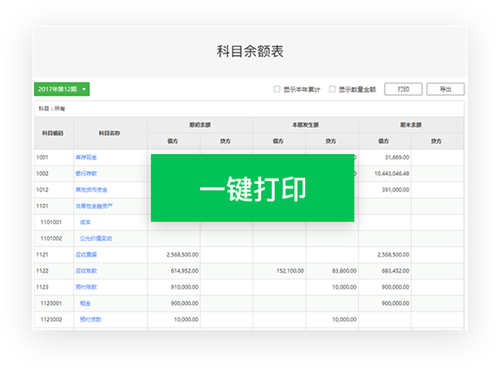Click period debit 152,100.00 in row 1122
The width and height of the screenshot is (500, 369).
pyautogui.click(x=290, y=271)
